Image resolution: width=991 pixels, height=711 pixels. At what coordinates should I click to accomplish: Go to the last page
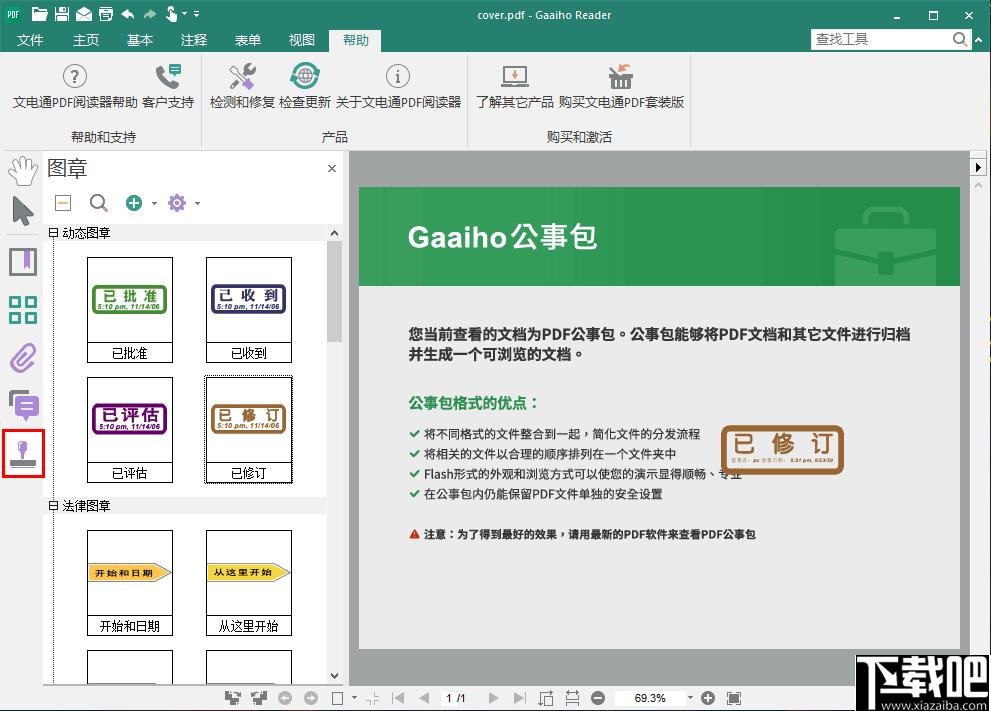(520, 698)
